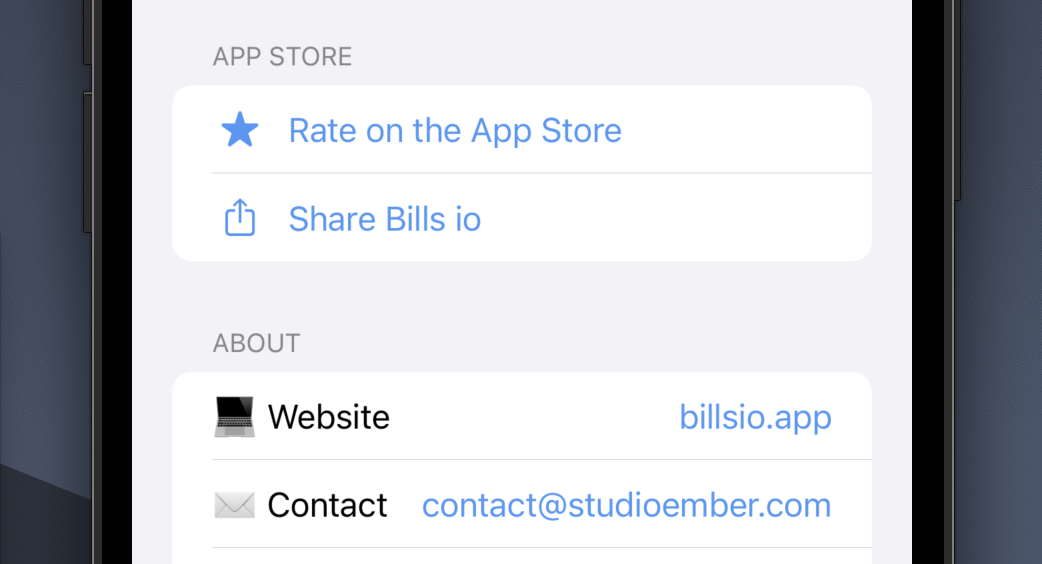Open the billsio.app website link
The image size is (1042, 564).
755,416
